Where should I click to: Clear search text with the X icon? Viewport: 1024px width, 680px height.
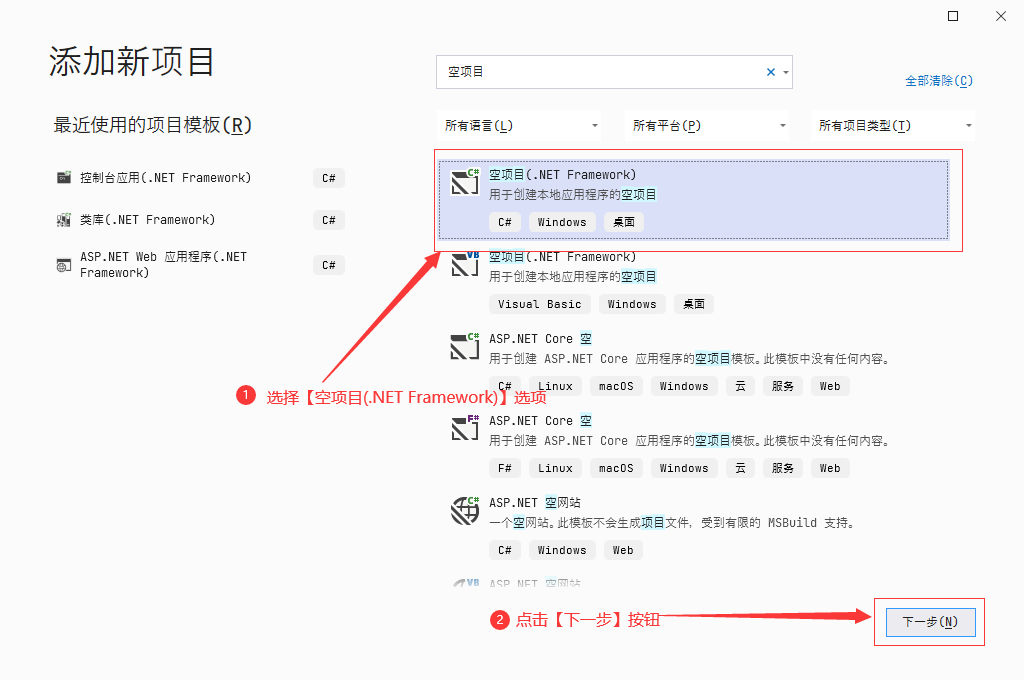(x=771, y=72)
